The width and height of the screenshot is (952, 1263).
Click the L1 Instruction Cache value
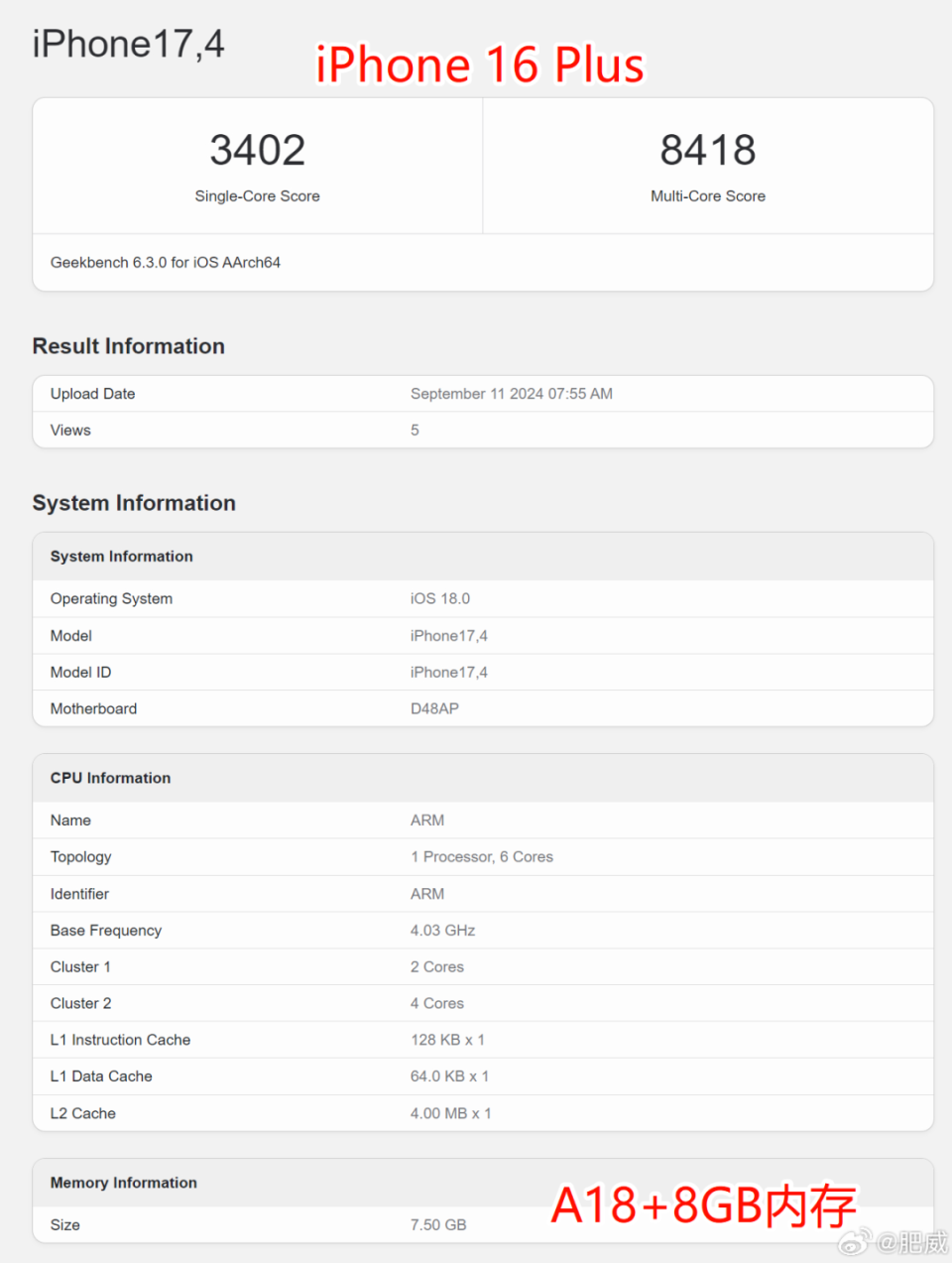[447, 1041]
